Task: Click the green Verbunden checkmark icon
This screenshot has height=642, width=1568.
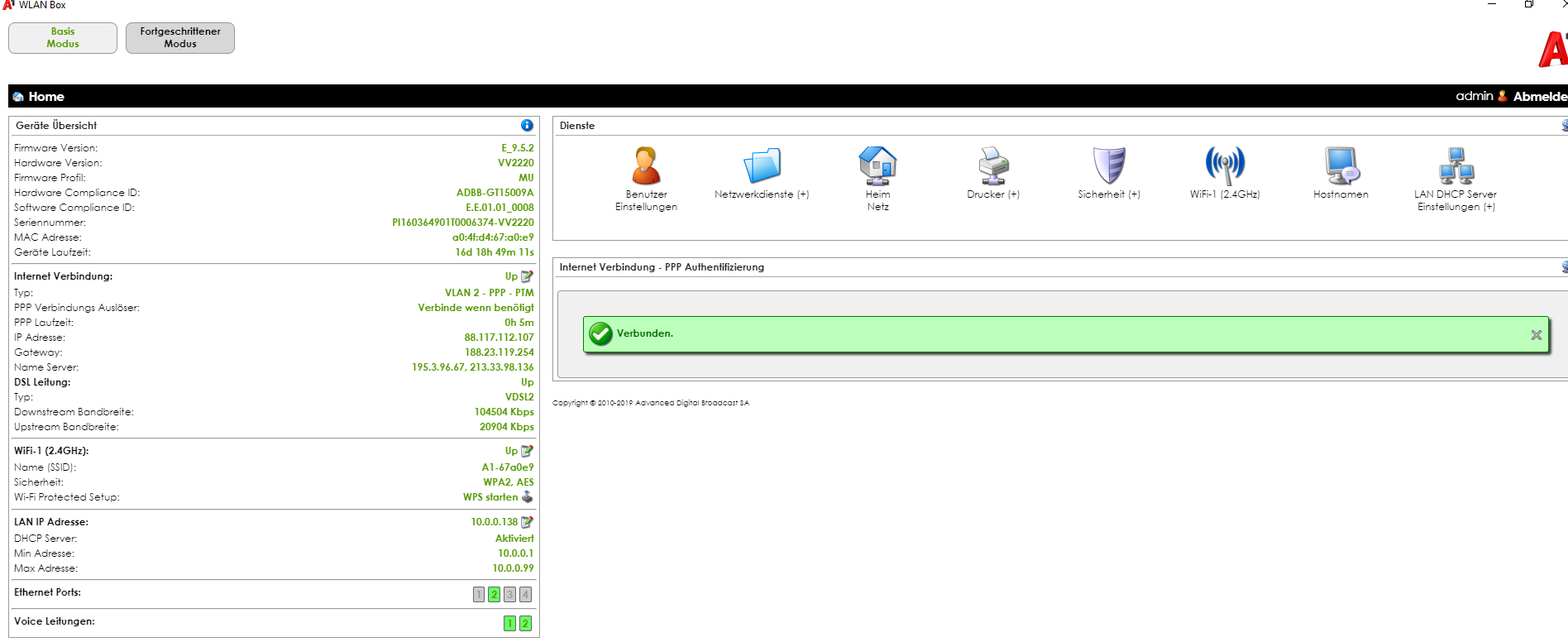Action: (600, 333)
